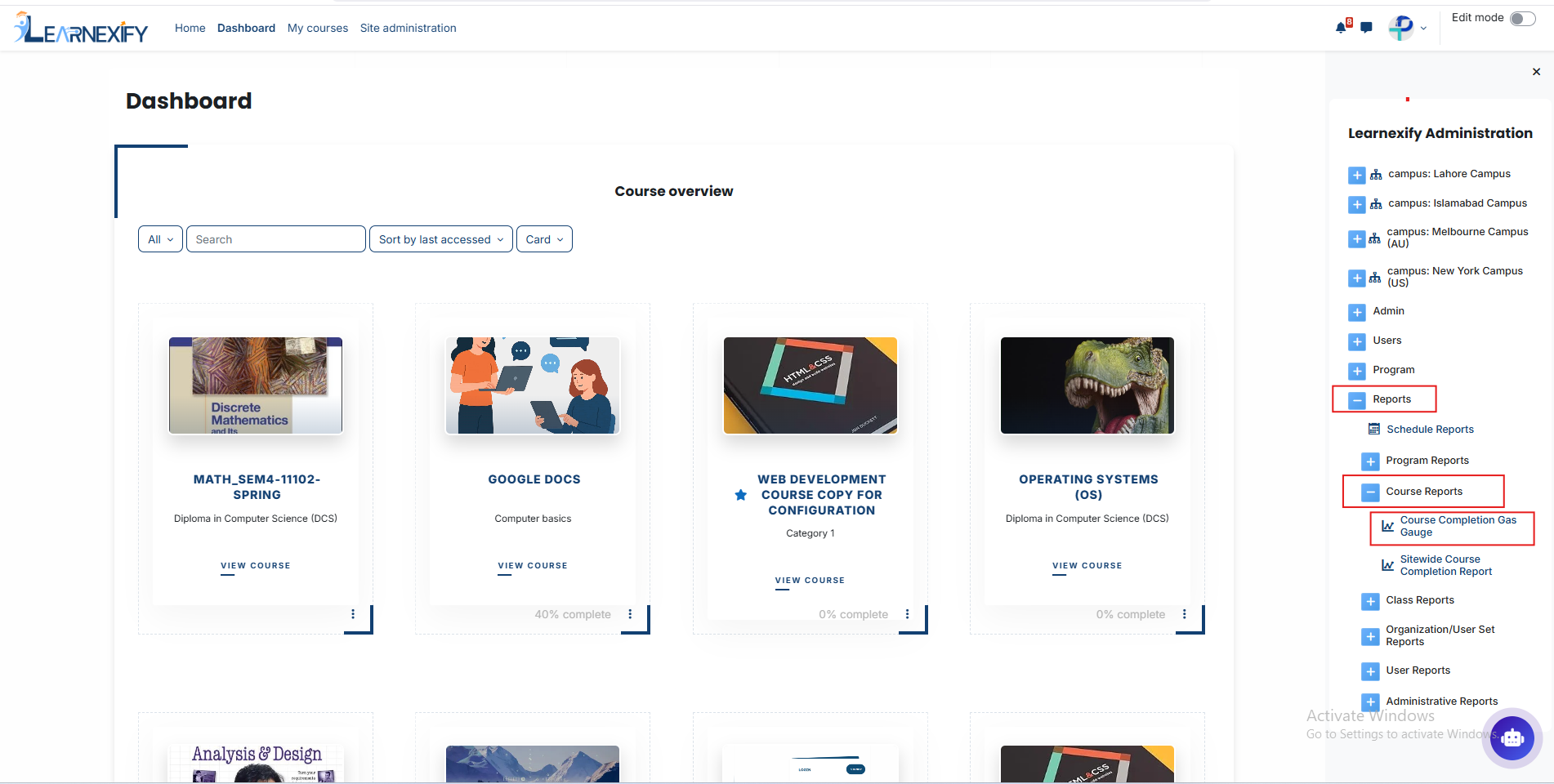Open actions menu for Web Development card

[x=907, y=614]
